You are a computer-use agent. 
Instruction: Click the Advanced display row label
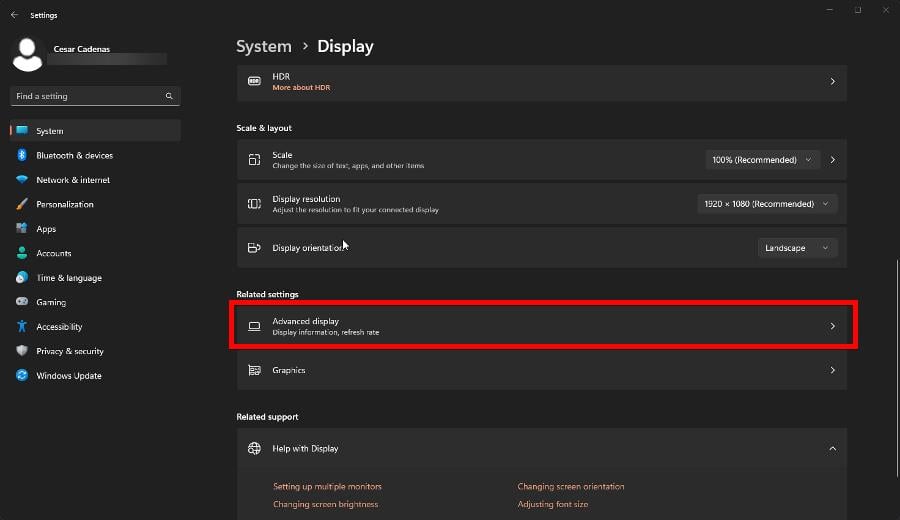point(305,321)
